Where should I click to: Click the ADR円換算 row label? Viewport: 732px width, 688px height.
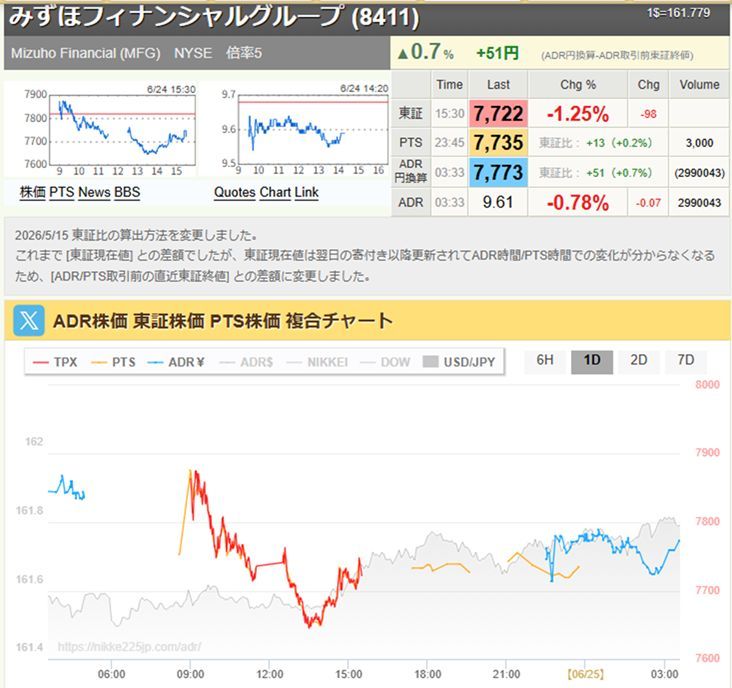pyautogui.click(x=411, y=171)
